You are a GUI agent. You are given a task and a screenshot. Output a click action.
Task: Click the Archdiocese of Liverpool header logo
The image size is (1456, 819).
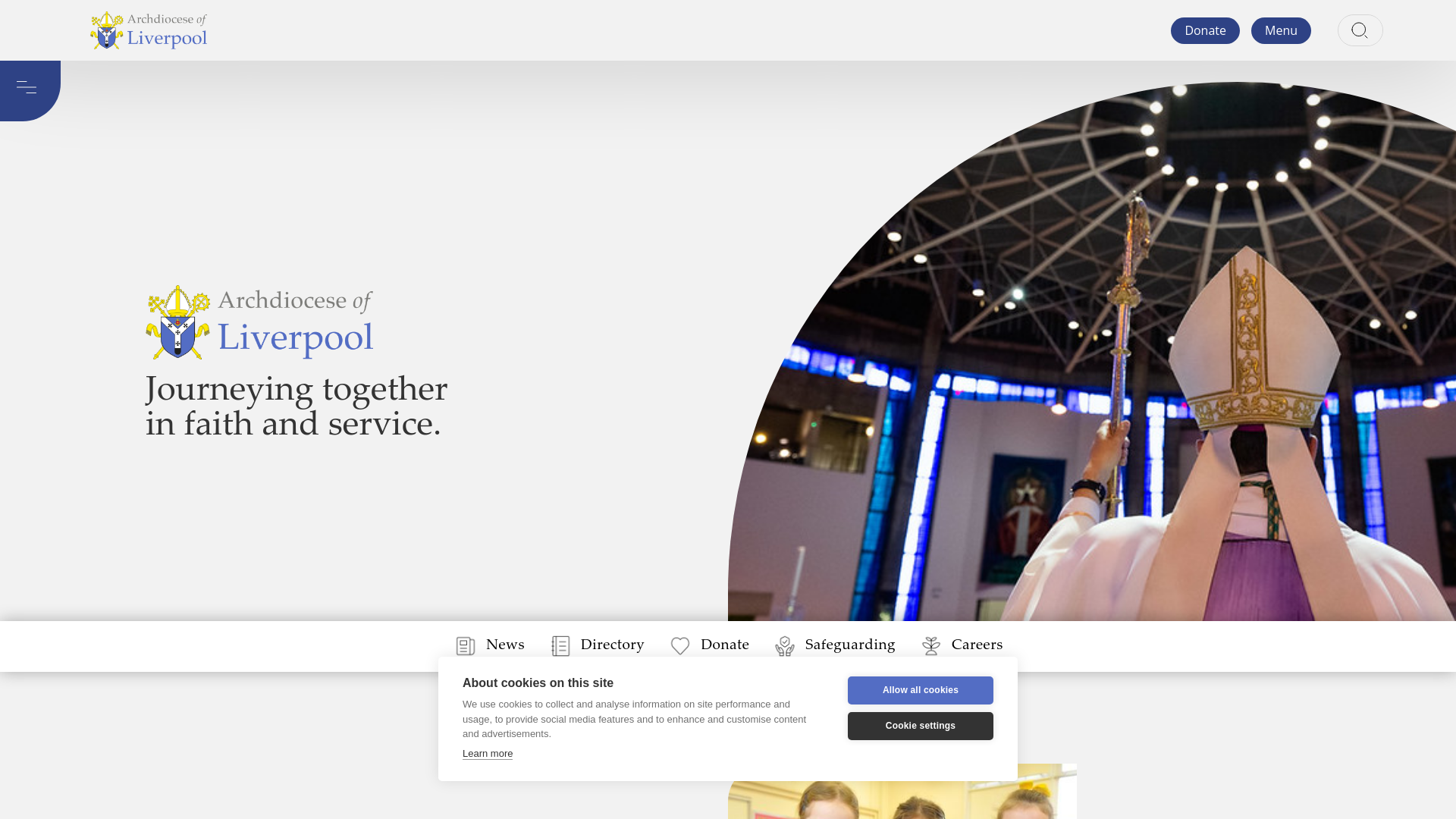(149, 30)
